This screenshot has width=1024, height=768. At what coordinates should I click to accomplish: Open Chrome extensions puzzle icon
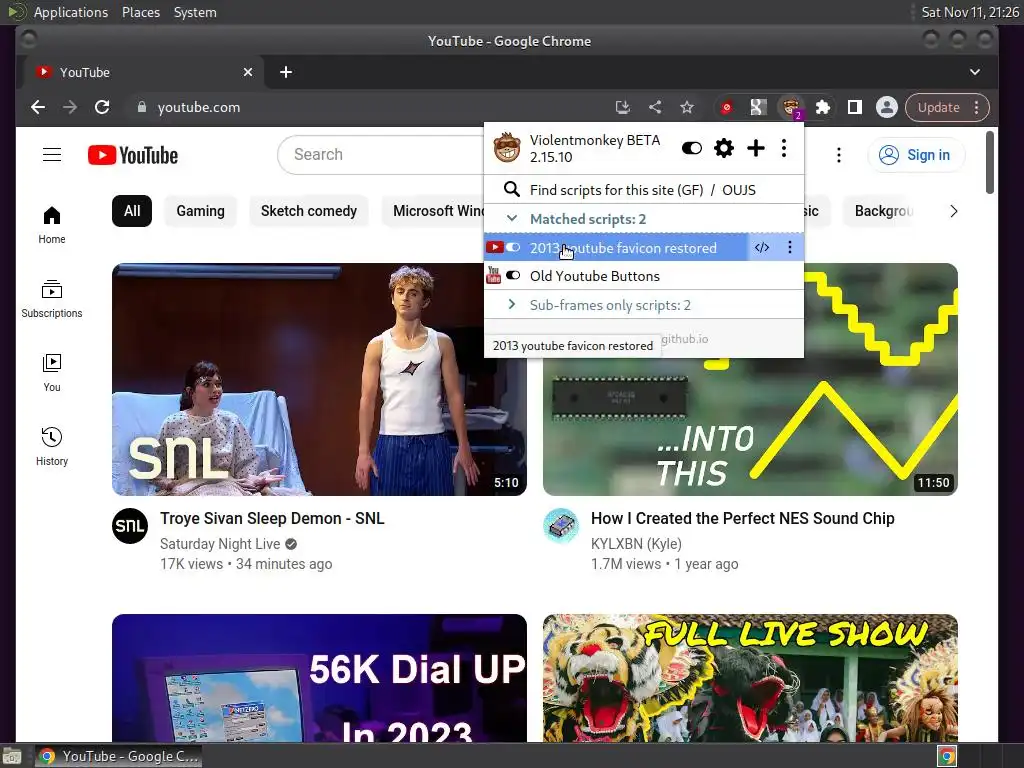823,107
